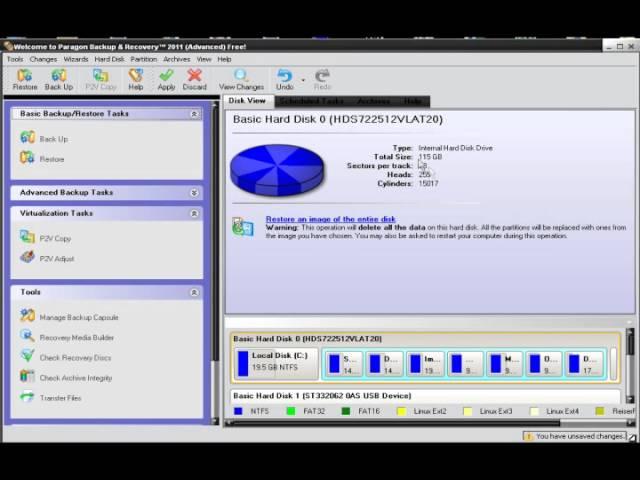
Task: Open Manage Backup Capsule tool
Action: tap(69, 316)
